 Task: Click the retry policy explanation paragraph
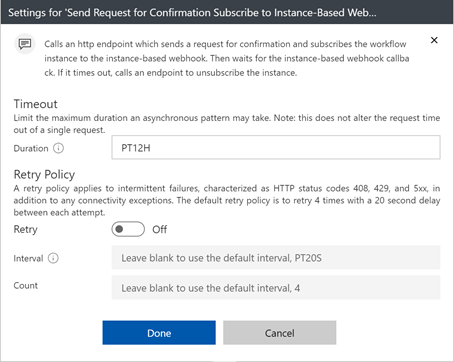227,200
